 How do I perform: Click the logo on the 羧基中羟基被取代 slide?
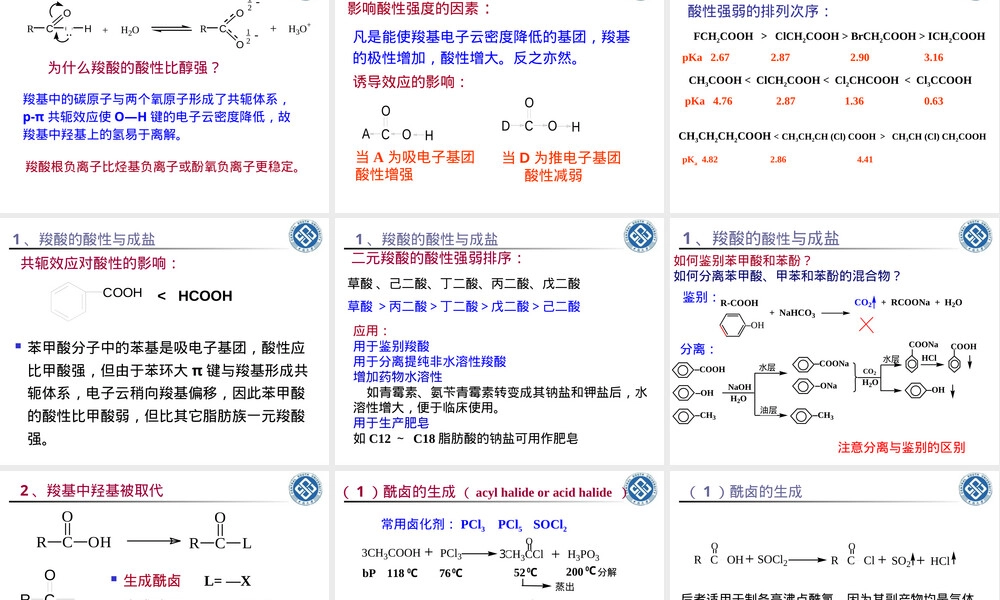coord(305,489)
